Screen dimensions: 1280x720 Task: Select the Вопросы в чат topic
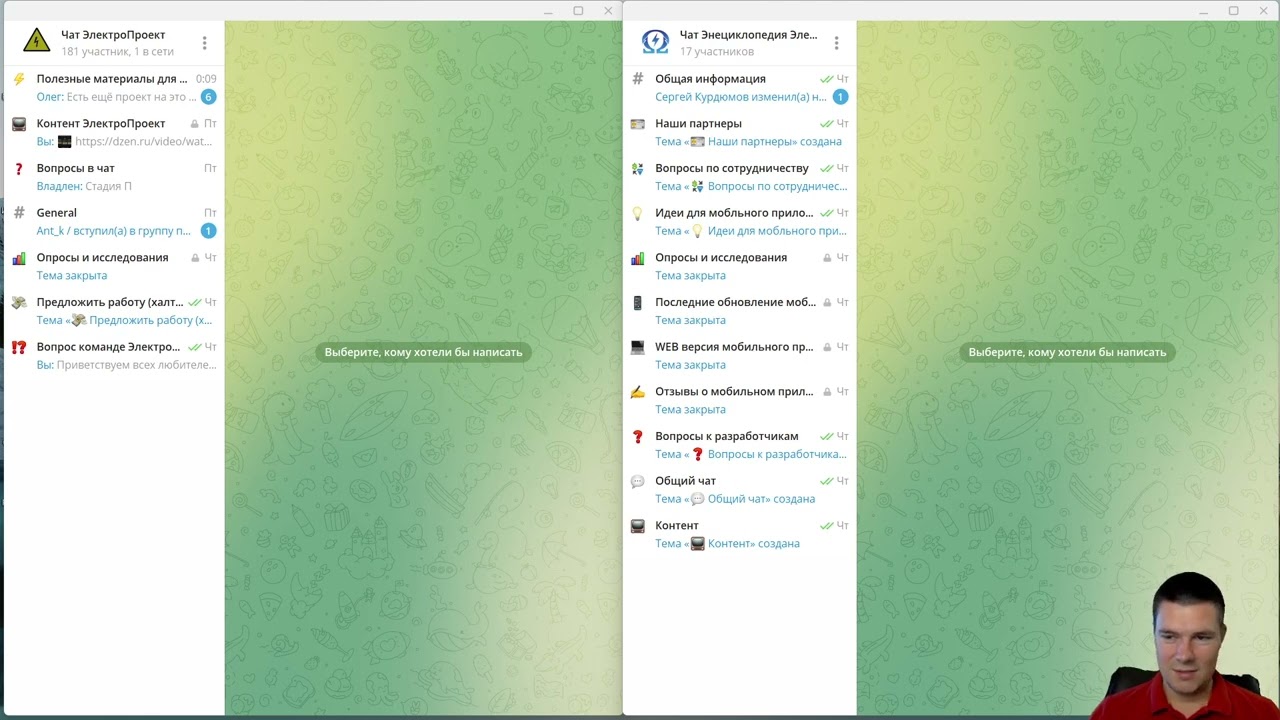(x=113, y=177)
